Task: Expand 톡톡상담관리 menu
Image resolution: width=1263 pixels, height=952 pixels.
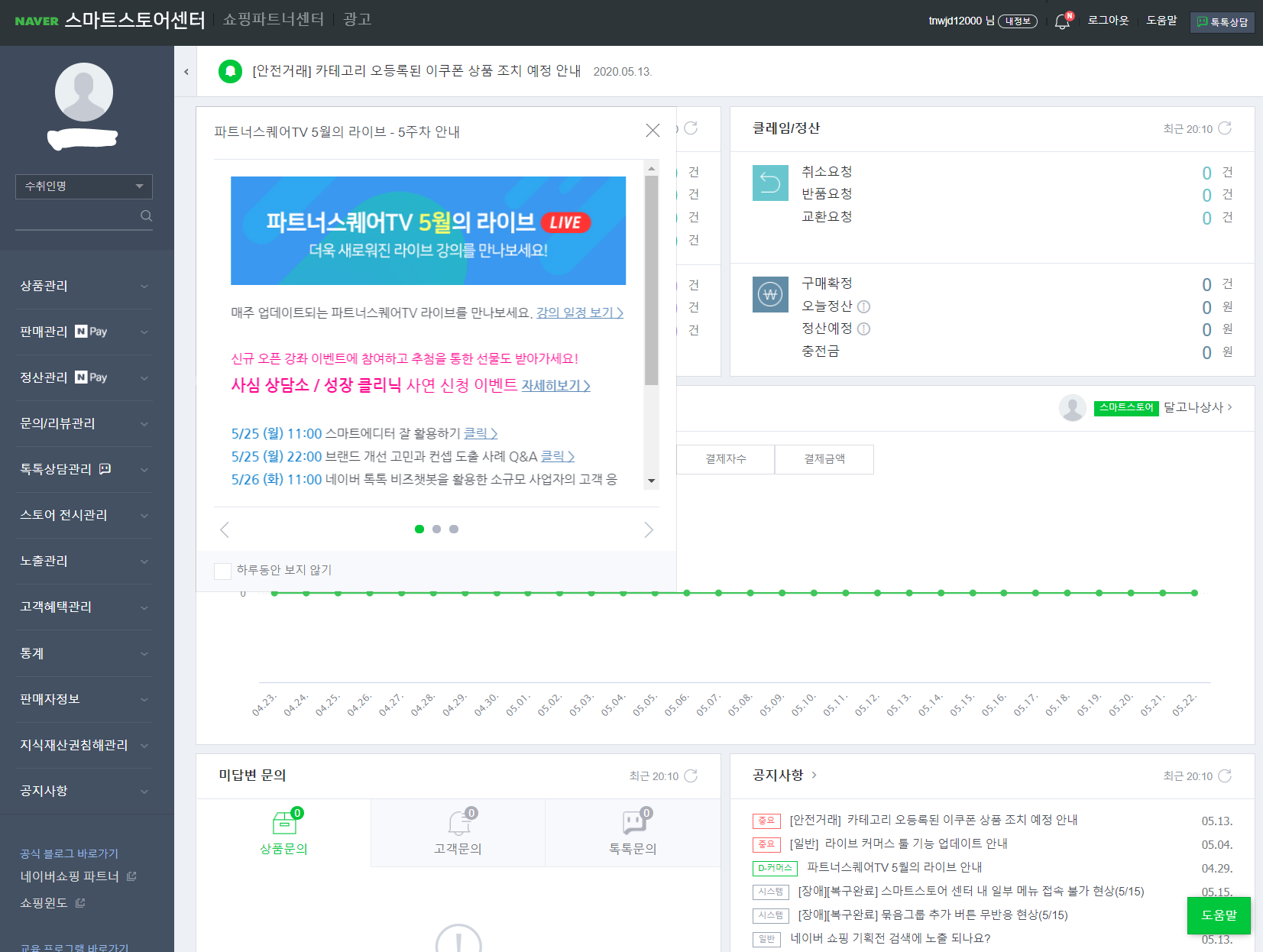Action: (x=84, y=469)
